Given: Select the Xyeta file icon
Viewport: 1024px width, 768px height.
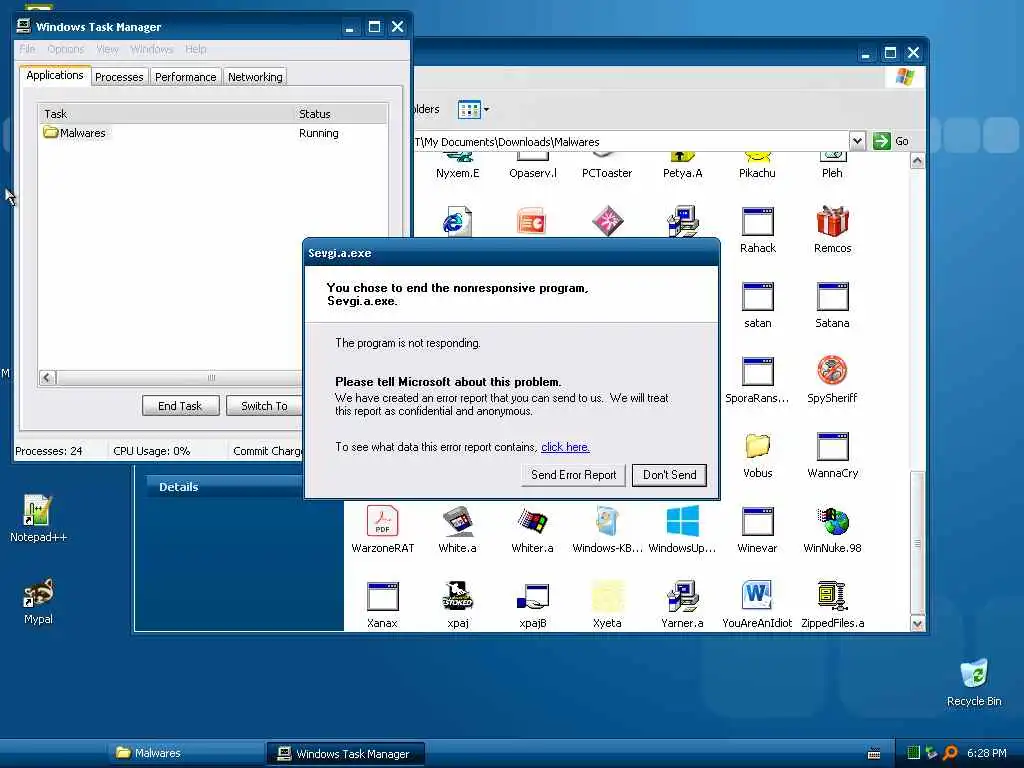Looking at the screenshot, I should tap(607, 596).
